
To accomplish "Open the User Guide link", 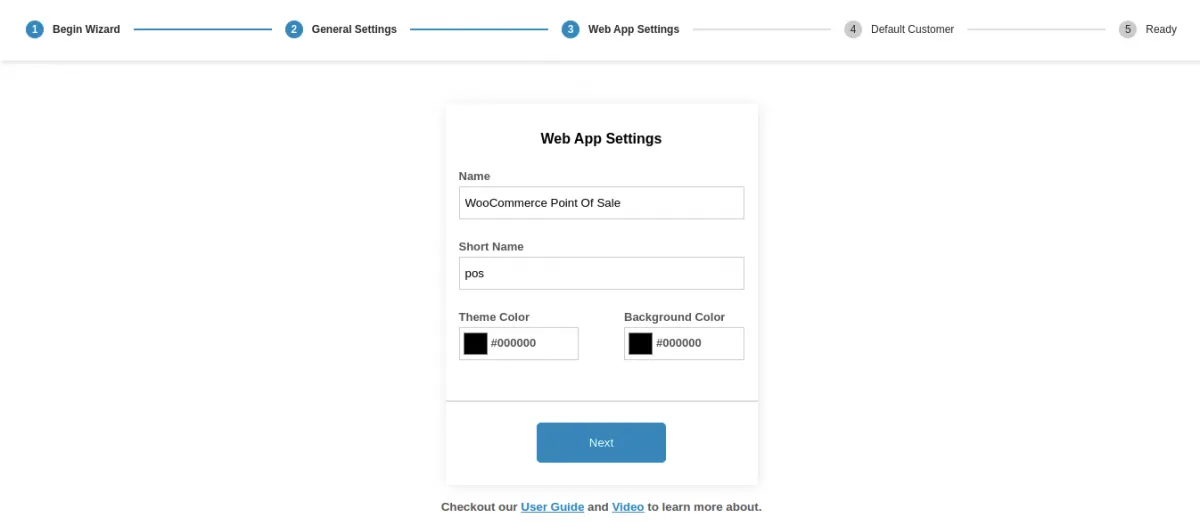I will pyautogui.click(x=552, y=507).
